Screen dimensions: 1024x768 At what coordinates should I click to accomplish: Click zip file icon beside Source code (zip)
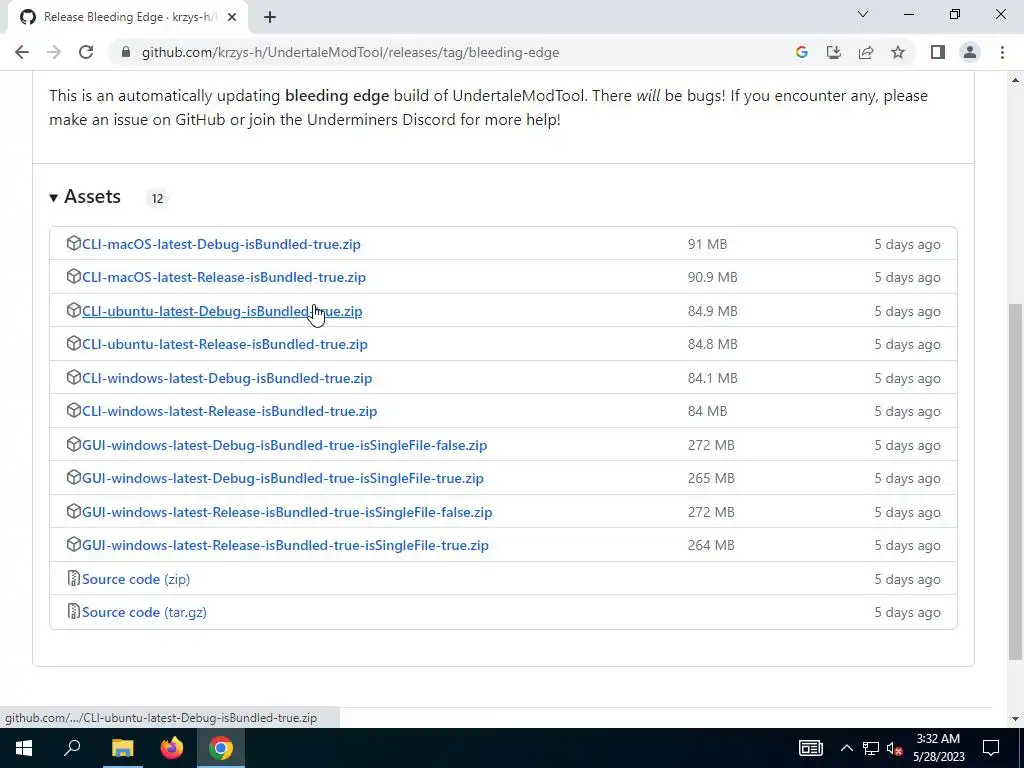coord(73,579)
